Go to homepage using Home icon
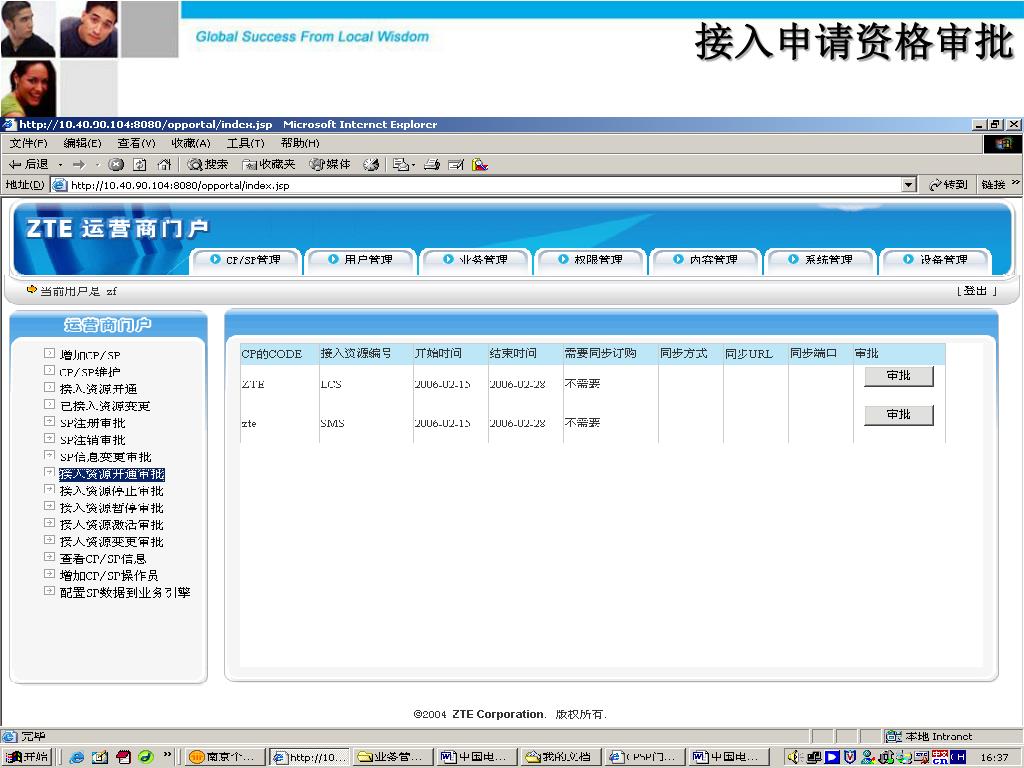1024x768 pixels. click(164, 165)
